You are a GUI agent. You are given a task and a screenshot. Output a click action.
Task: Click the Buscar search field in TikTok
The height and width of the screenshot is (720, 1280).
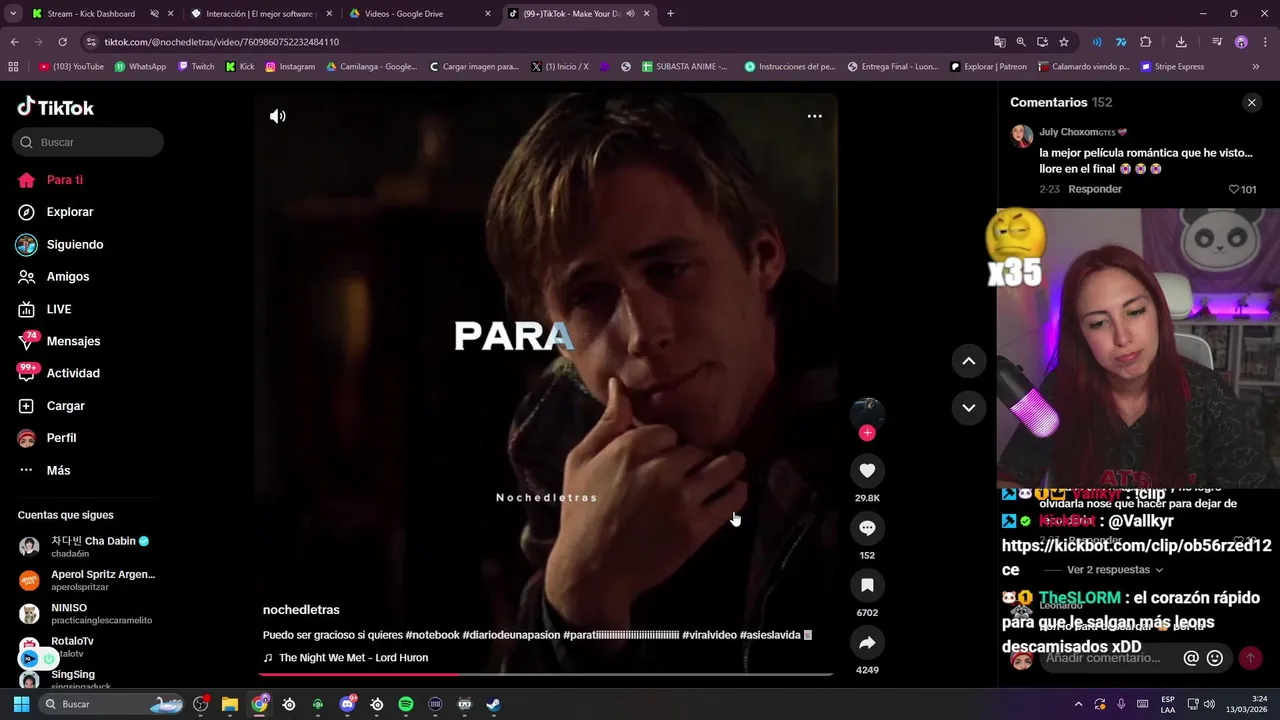click(88, 142)
